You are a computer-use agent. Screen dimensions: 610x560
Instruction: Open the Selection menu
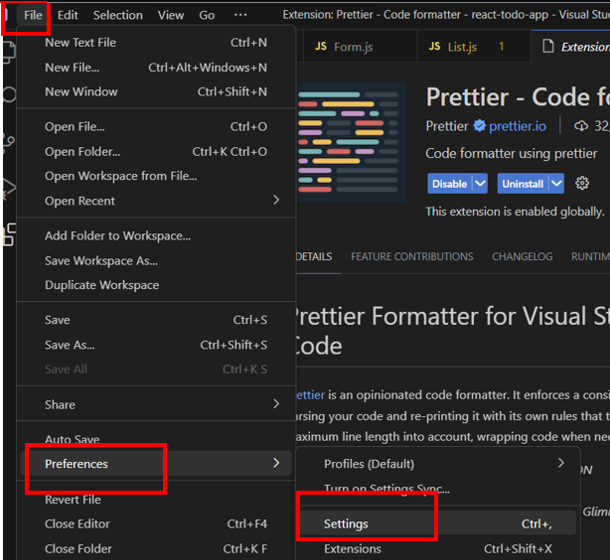pyautogui.click(x=117, y=15)
